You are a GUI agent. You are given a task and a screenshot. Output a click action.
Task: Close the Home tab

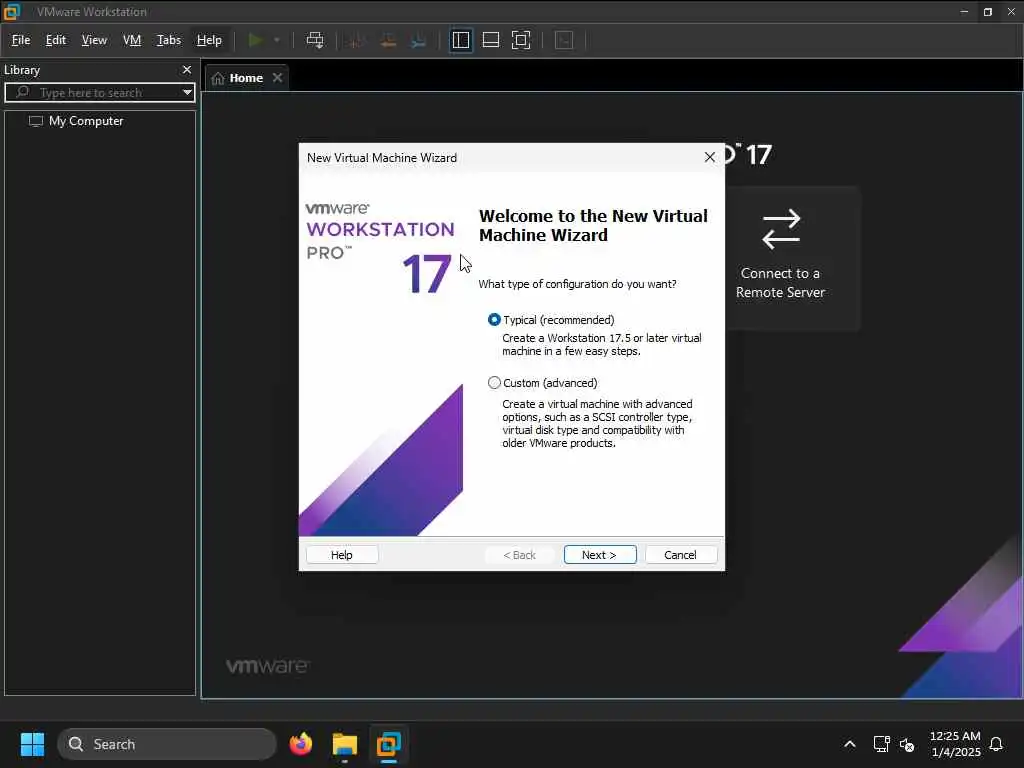pos(278,78)
